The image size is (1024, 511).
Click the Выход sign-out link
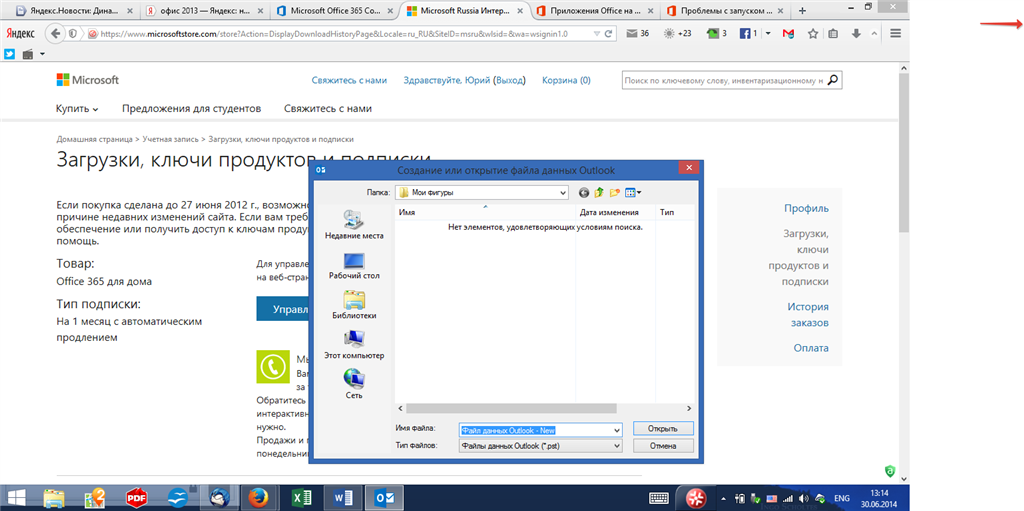coord(509,80)
